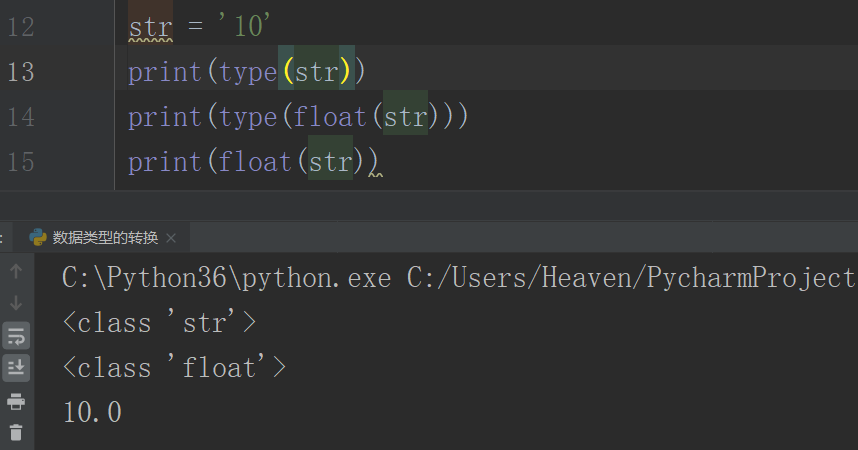Click the trash icon to clear console output
Viewport: 858px width, 450px height.
(16, 432)
